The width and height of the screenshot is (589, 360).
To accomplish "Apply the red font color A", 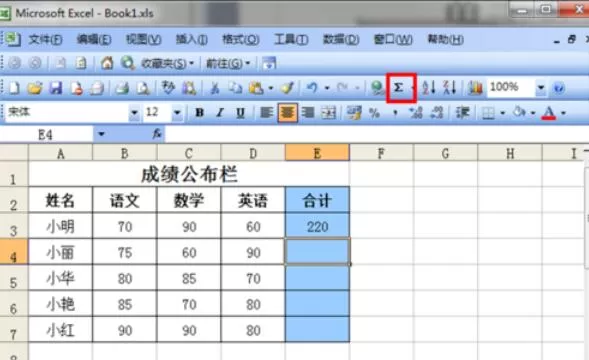I will coord(549,112).
